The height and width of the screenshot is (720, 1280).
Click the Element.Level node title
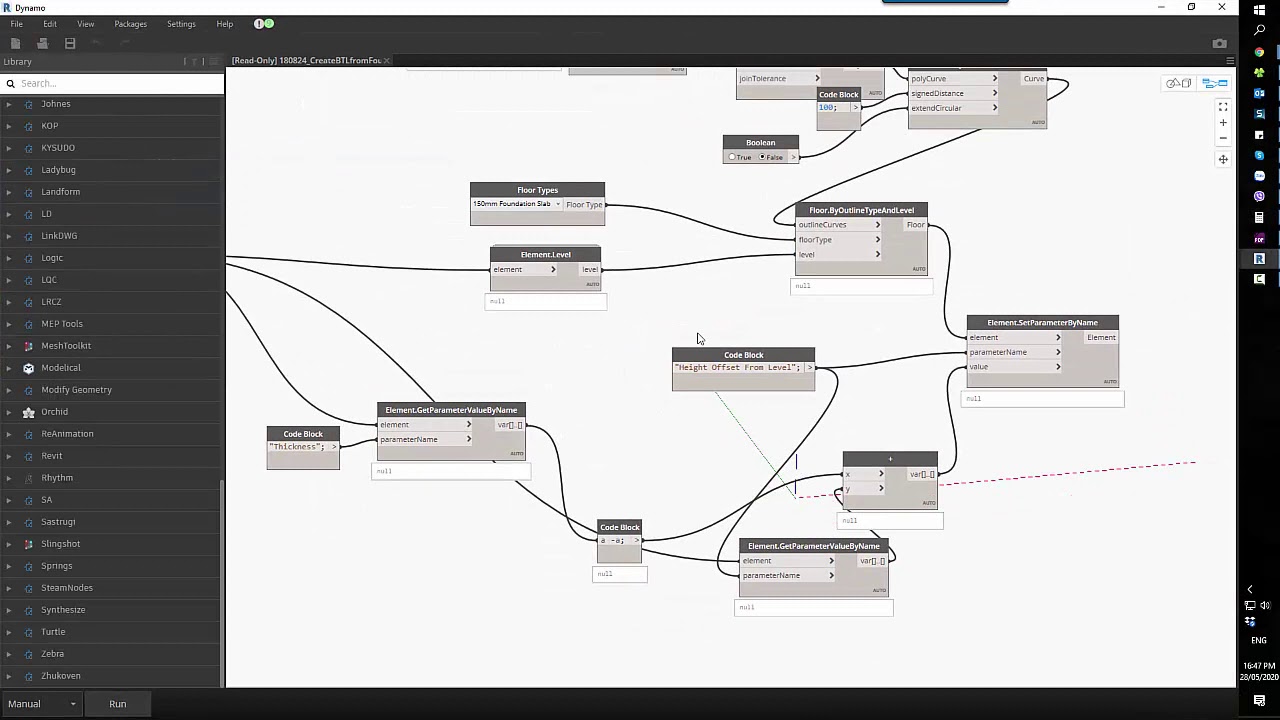[545, 254]
